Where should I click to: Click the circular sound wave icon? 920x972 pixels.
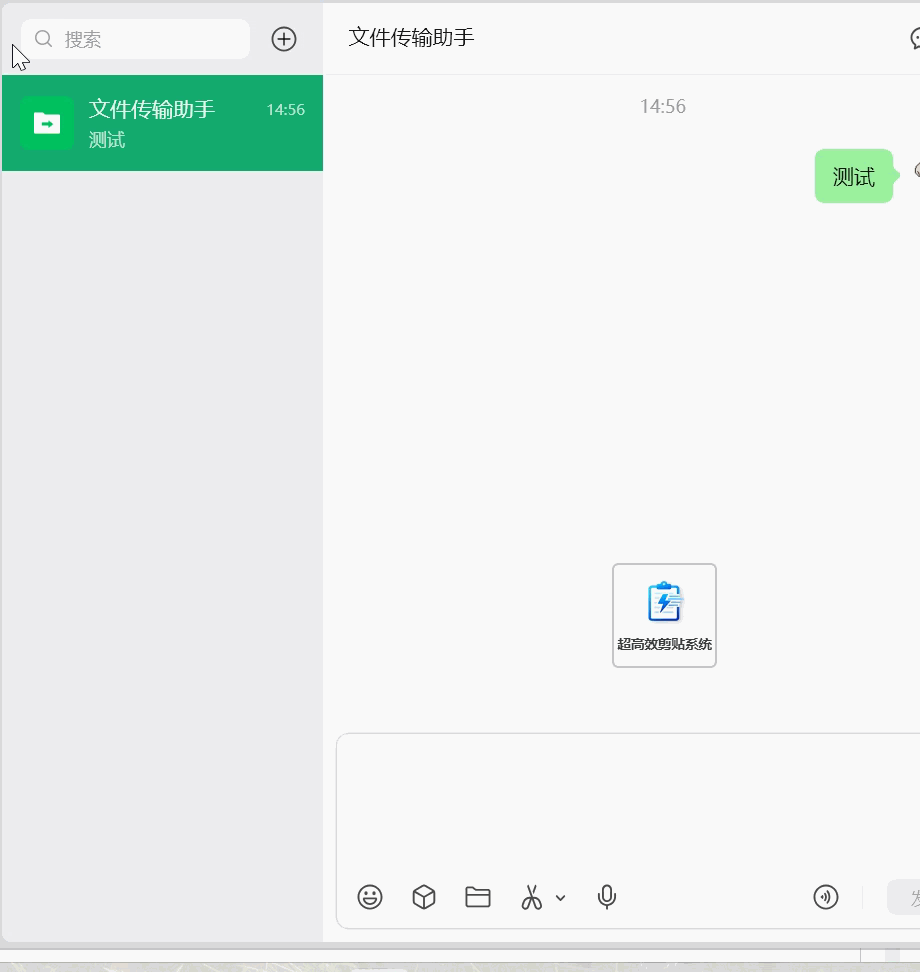tap(825, 897)
